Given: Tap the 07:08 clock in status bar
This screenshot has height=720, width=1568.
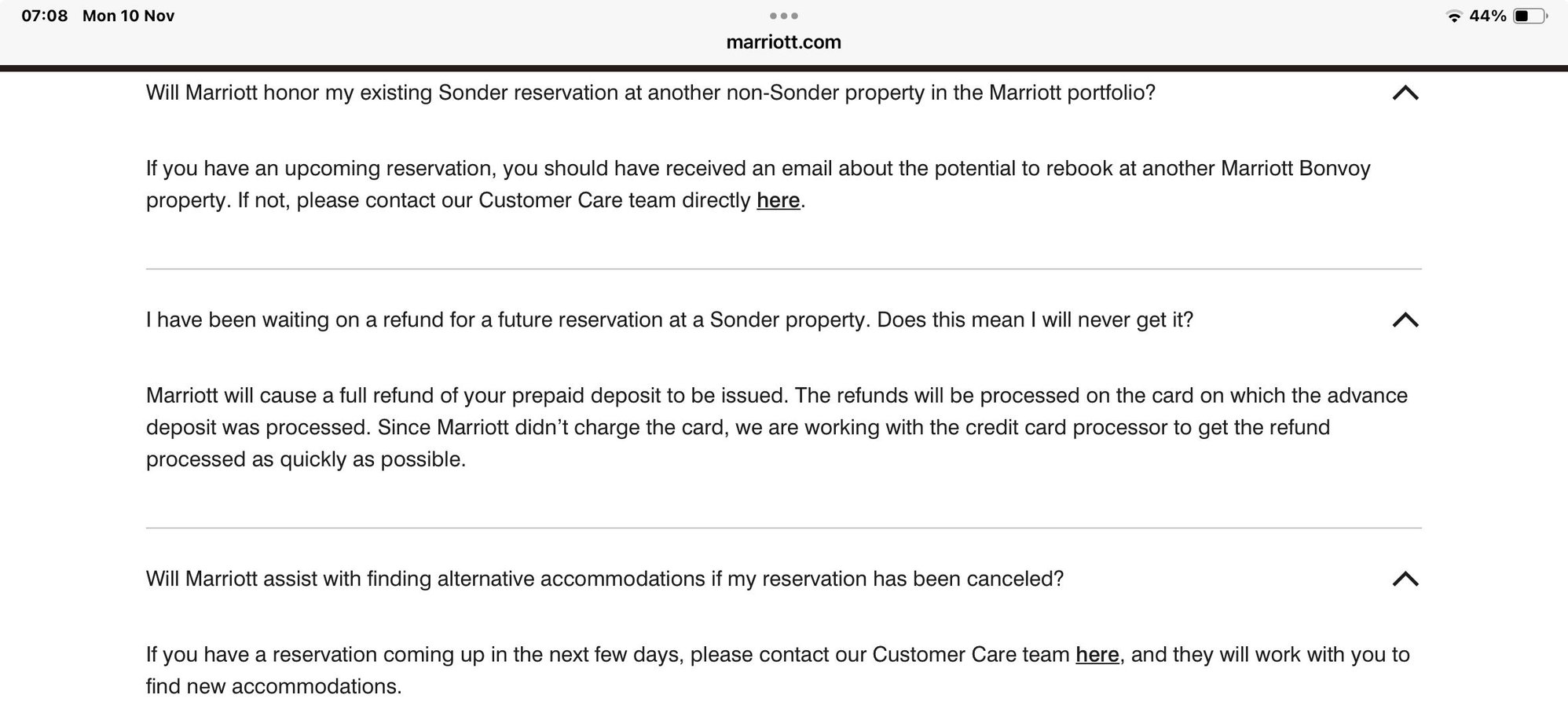Looking at the screenshot, I should [45, 16].
